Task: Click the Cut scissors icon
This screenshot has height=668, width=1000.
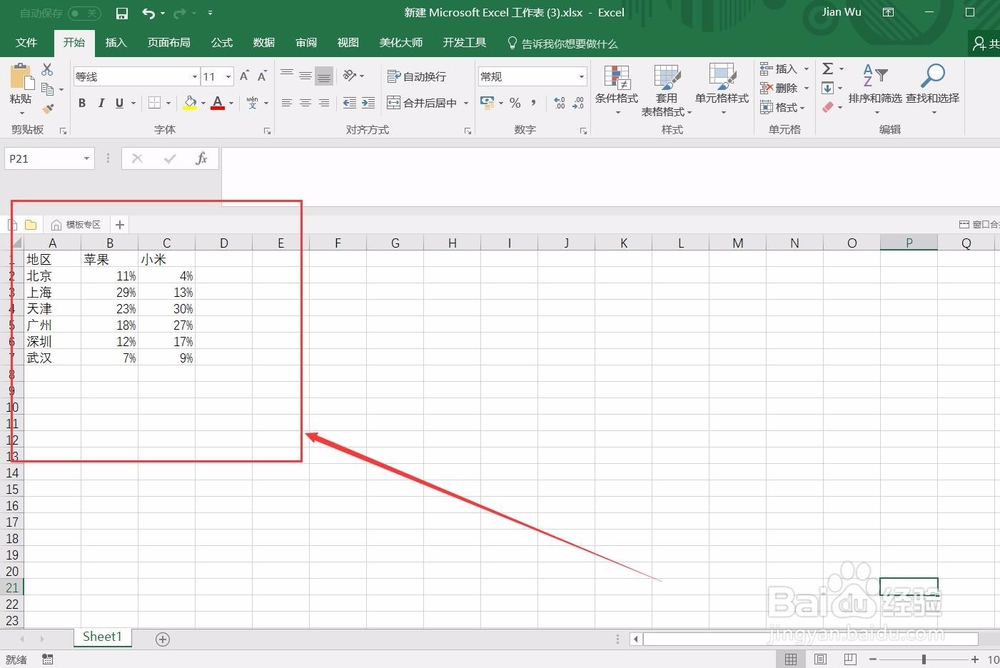Action: (x=47, y=70)
